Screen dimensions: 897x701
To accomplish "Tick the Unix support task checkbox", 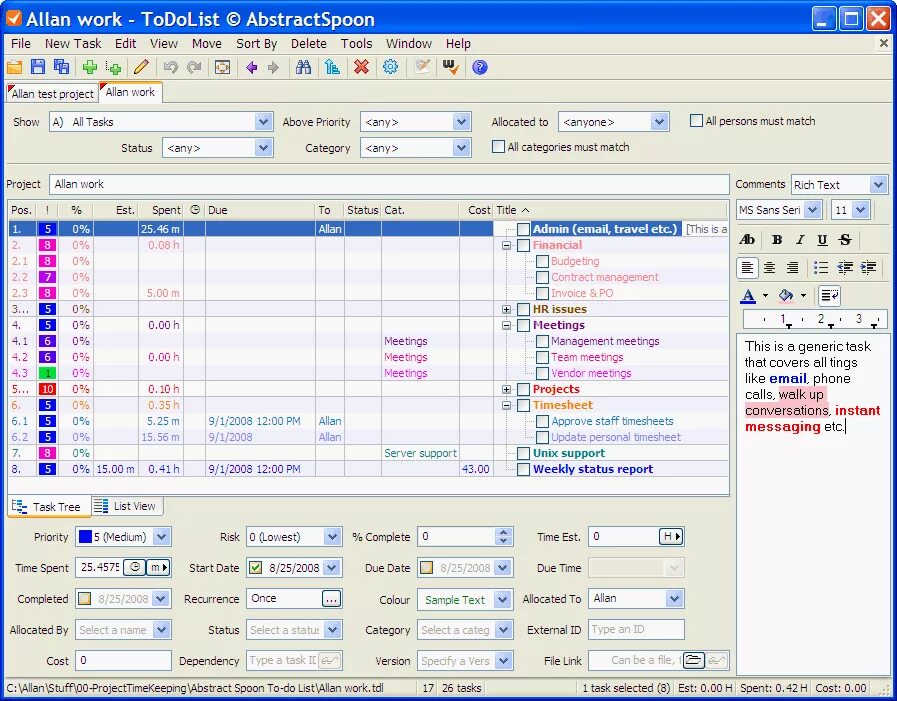I will pyautogui.click(x=523, y=453).
